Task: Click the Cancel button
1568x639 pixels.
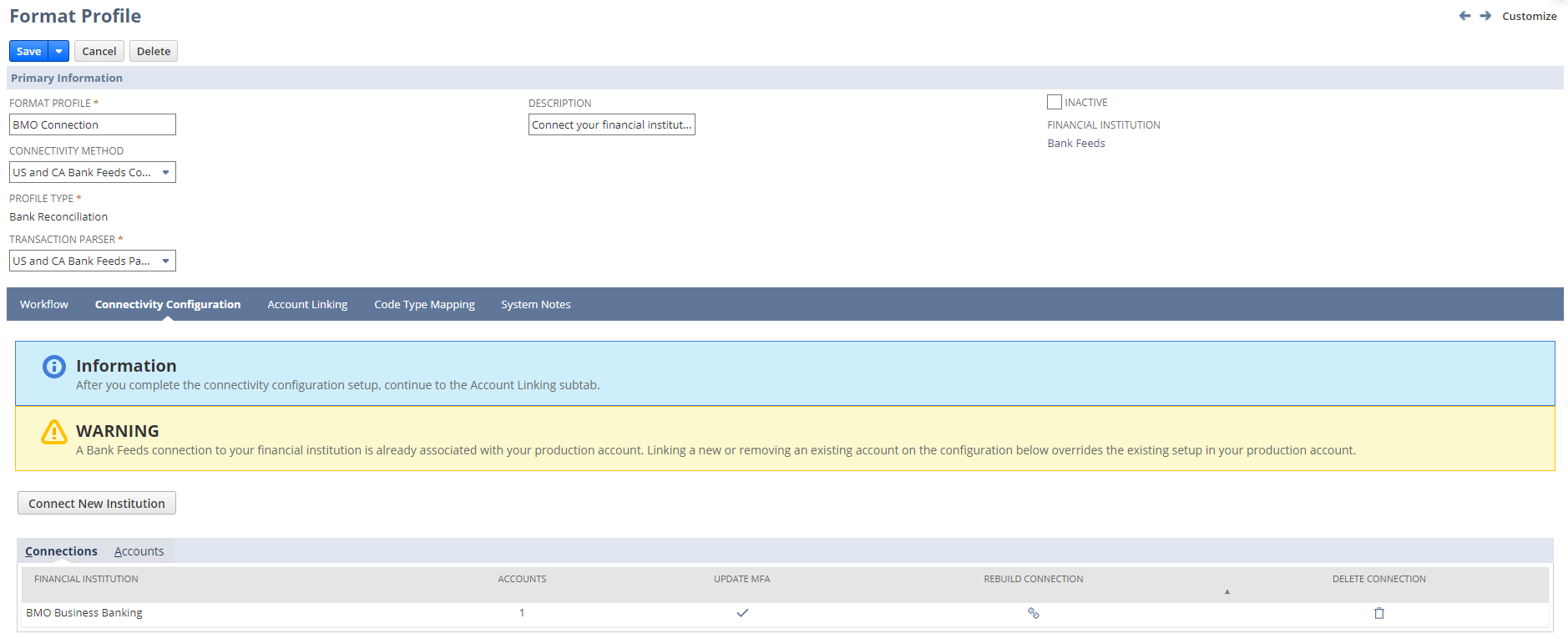Action: (99, 51)
